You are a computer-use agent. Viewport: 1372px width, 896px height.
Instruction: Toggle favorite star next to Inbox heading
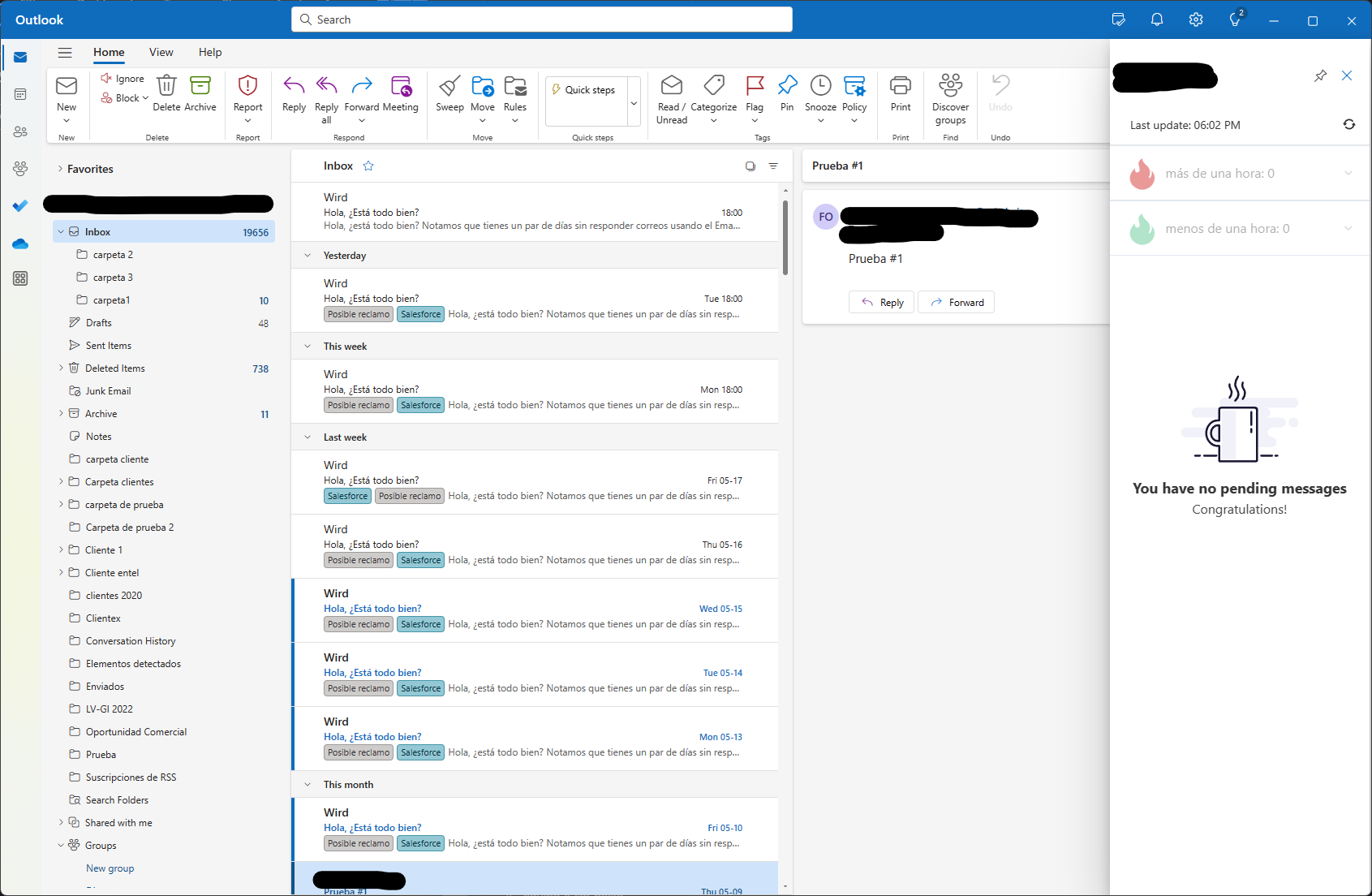click(x=368, y=166)
